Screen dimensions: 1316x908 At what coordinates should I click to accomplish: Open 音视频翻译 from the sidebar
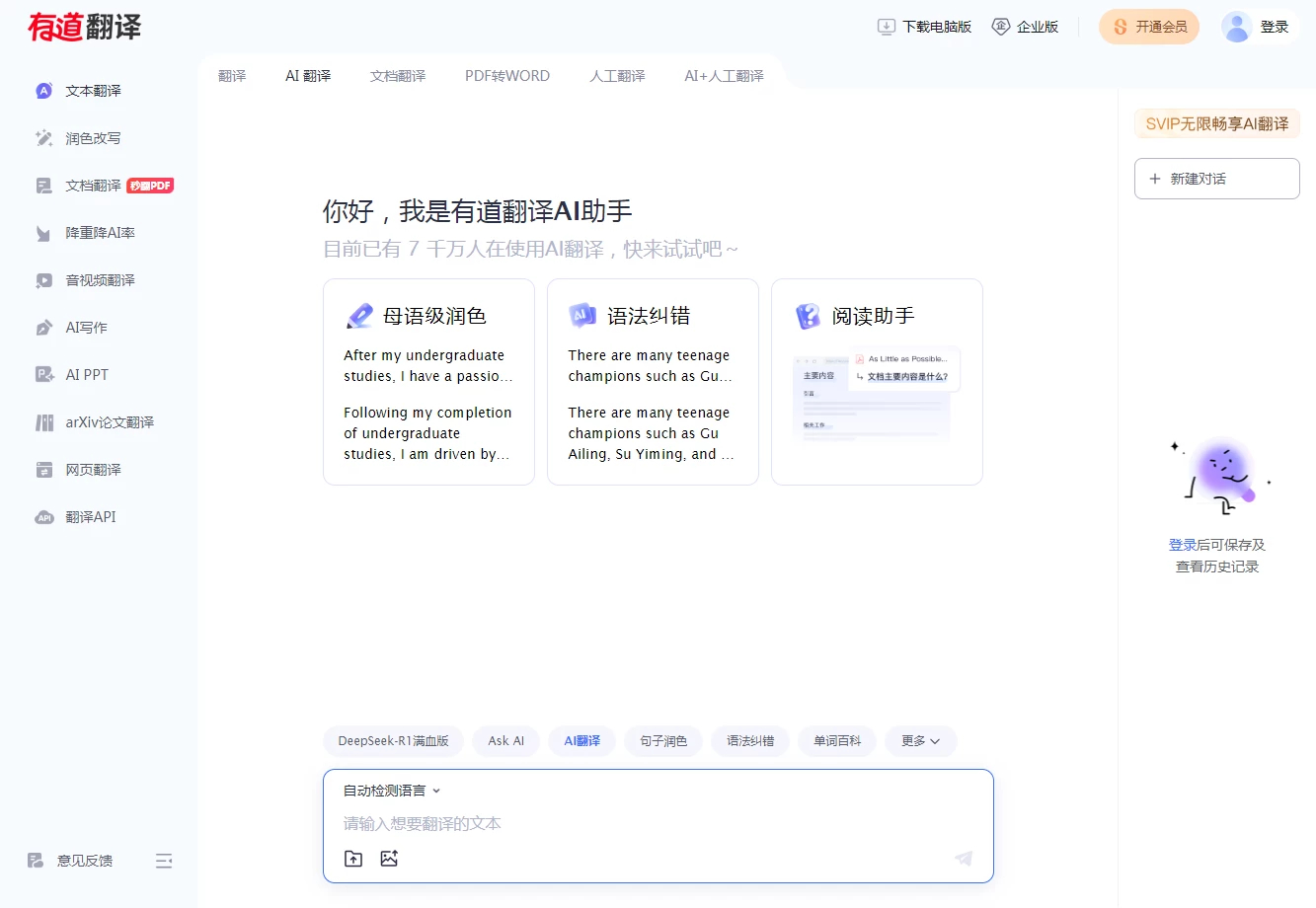(x=100, y=280)
